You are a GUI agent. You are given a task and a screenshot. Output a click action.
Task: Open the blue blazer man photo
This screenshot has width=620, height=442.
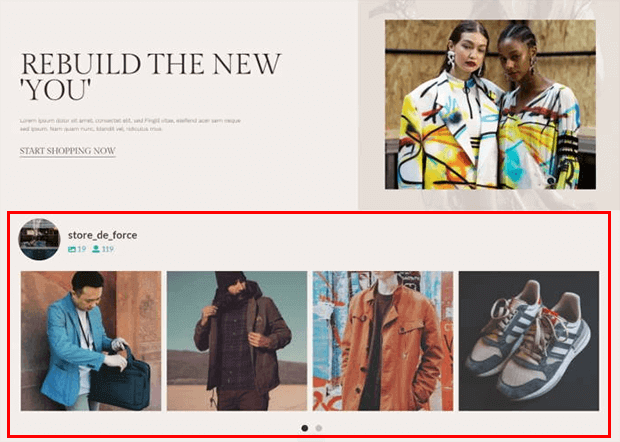pyautogui.click(x=91, y=341)
